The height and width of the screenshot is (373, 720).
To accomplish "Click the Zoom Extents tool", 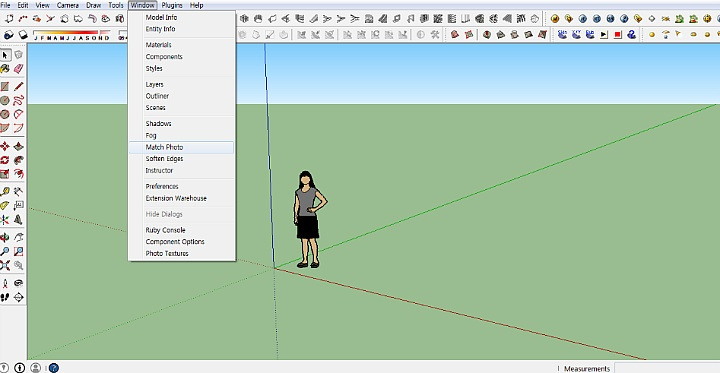I will [5, 265].
